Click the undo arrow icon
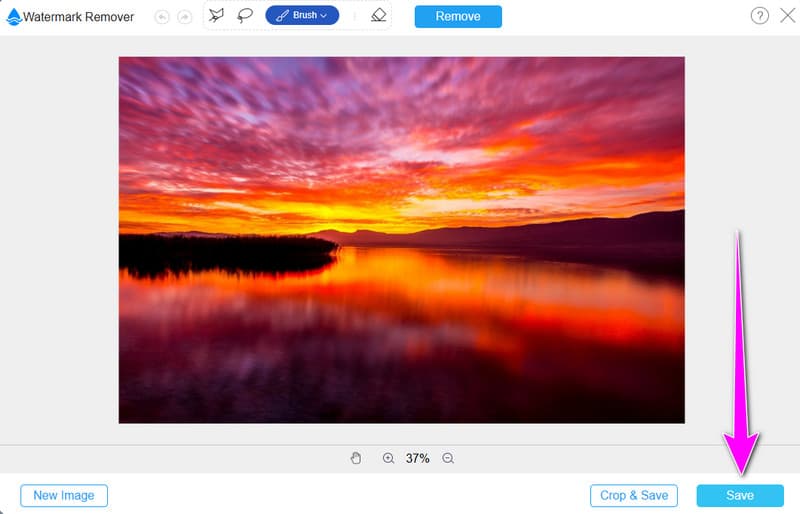The height and width of the screenshot is (514, 800). [161, 17]
